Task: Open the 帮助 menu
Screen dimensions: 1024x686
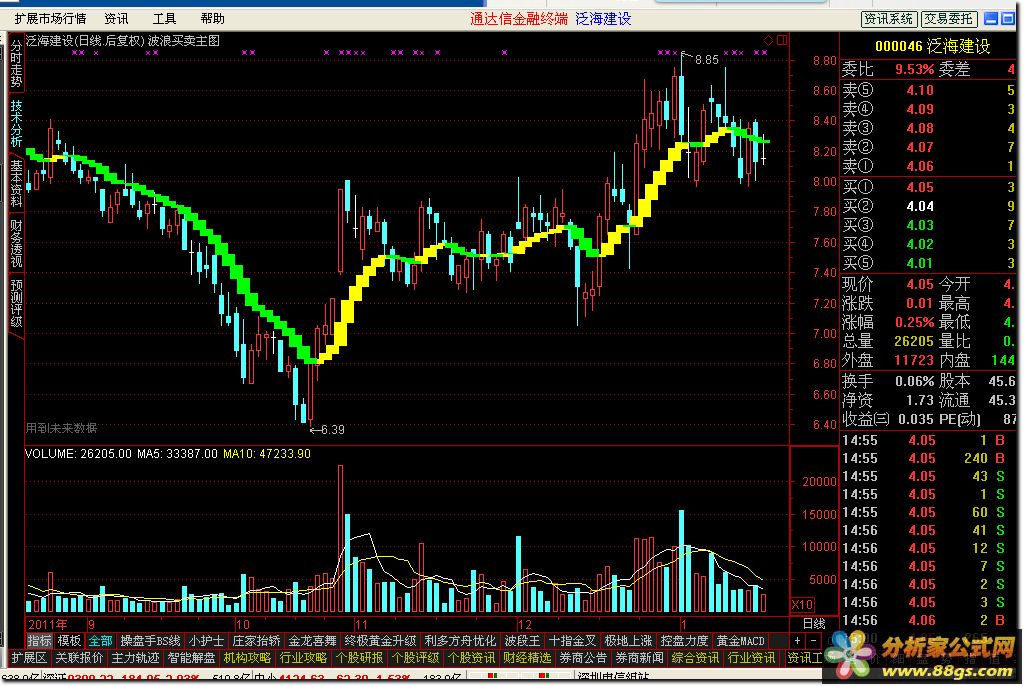Action: coord(212,19)
